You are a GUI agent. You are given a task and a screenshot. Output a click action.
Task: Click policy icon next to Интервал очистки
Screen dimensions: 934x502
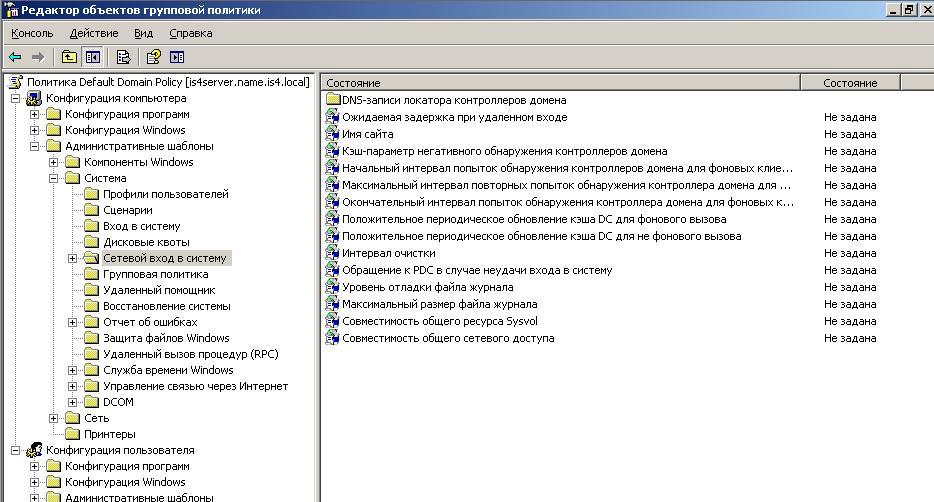tap(332, 253)
